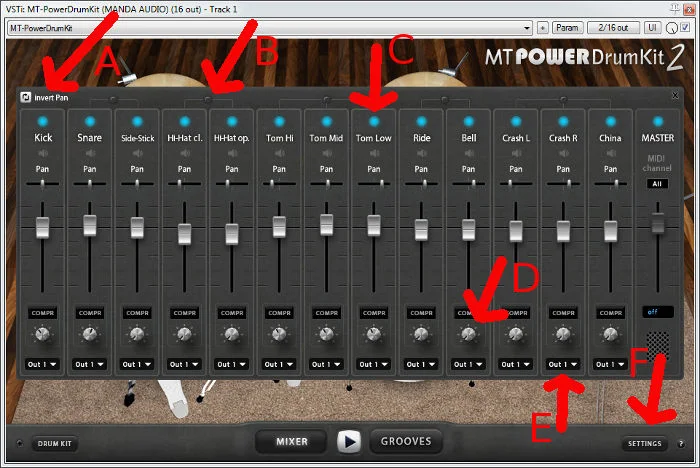Click the link knob between Crash channels

pyautogui.click(x=563, y=100)
